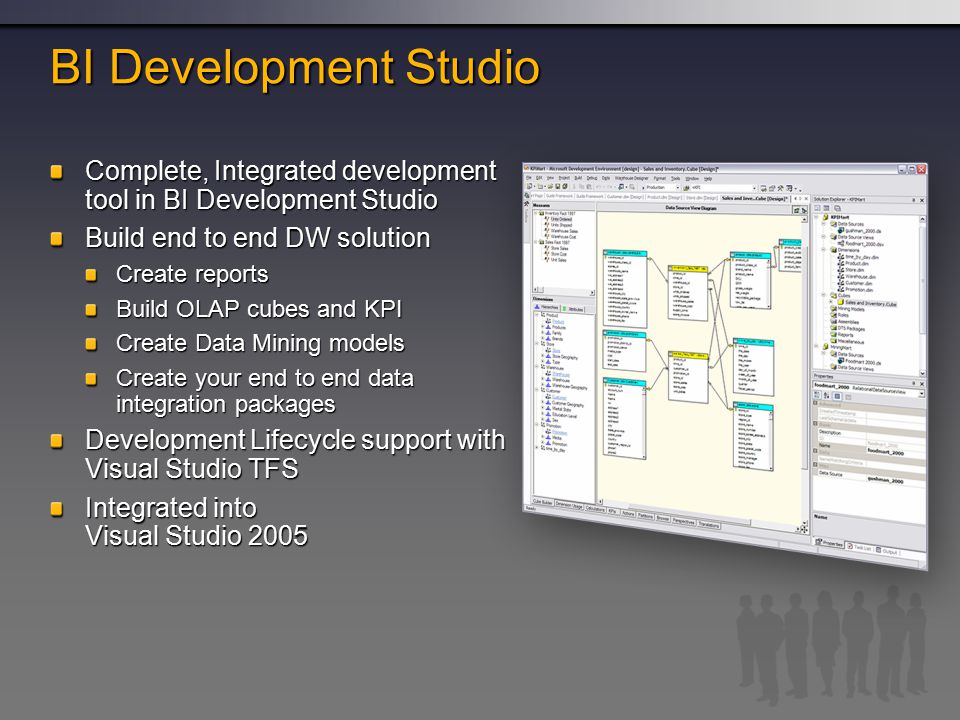Click the Store.dim file icon

pos(841,269)
